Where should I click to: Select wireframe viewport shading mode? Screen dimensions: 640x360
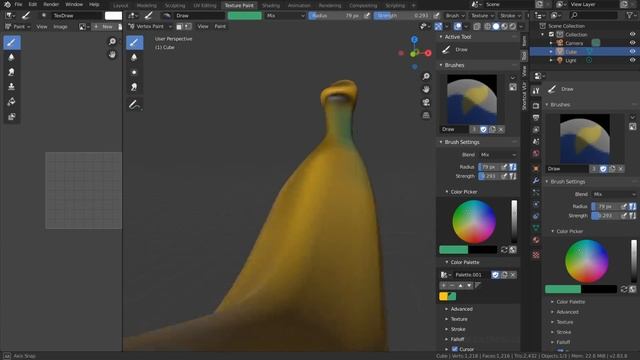point(487,26)
